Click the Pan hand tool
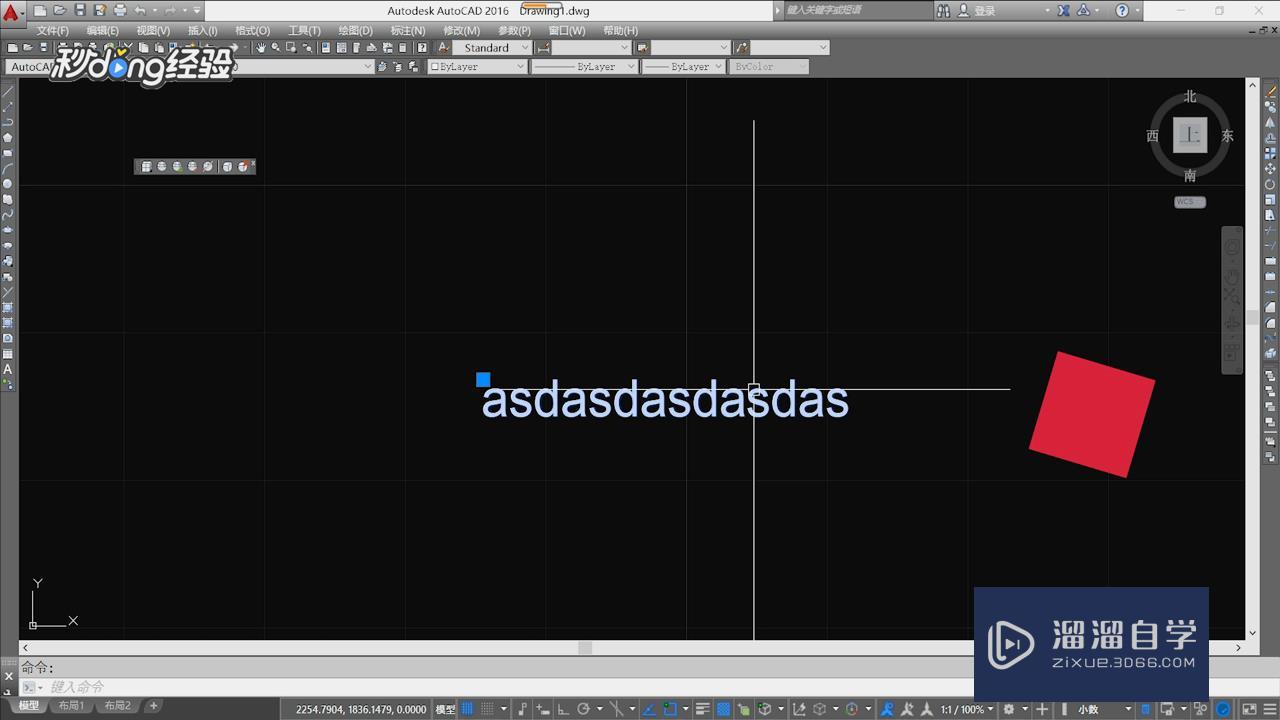 click(261, 48)
